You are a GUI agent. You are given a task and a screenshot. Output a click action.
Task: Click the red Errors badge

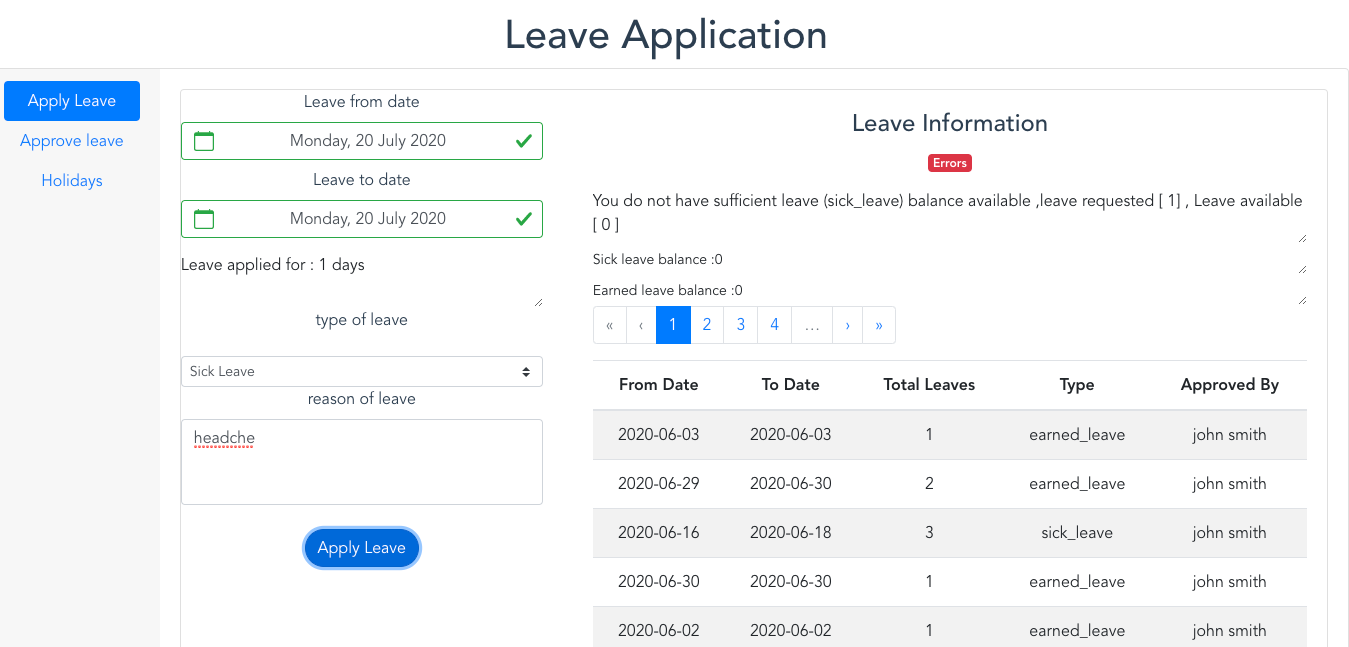click(x=949, y=163)
